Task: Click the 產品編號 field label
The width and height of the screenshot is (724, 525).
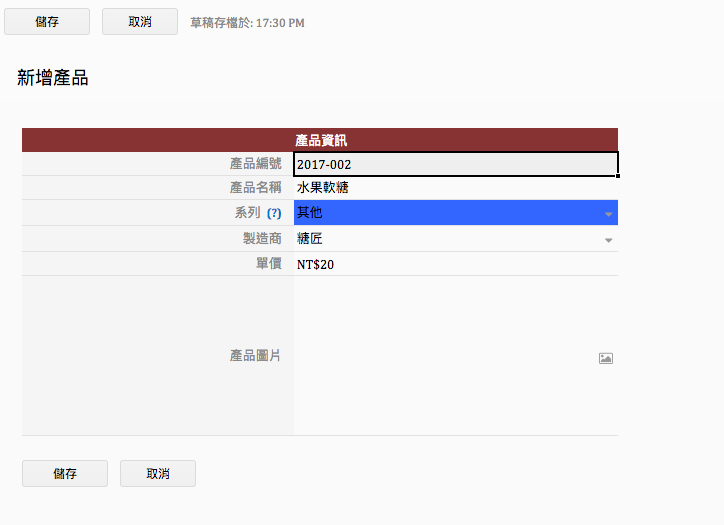Action: click(255, 163)
